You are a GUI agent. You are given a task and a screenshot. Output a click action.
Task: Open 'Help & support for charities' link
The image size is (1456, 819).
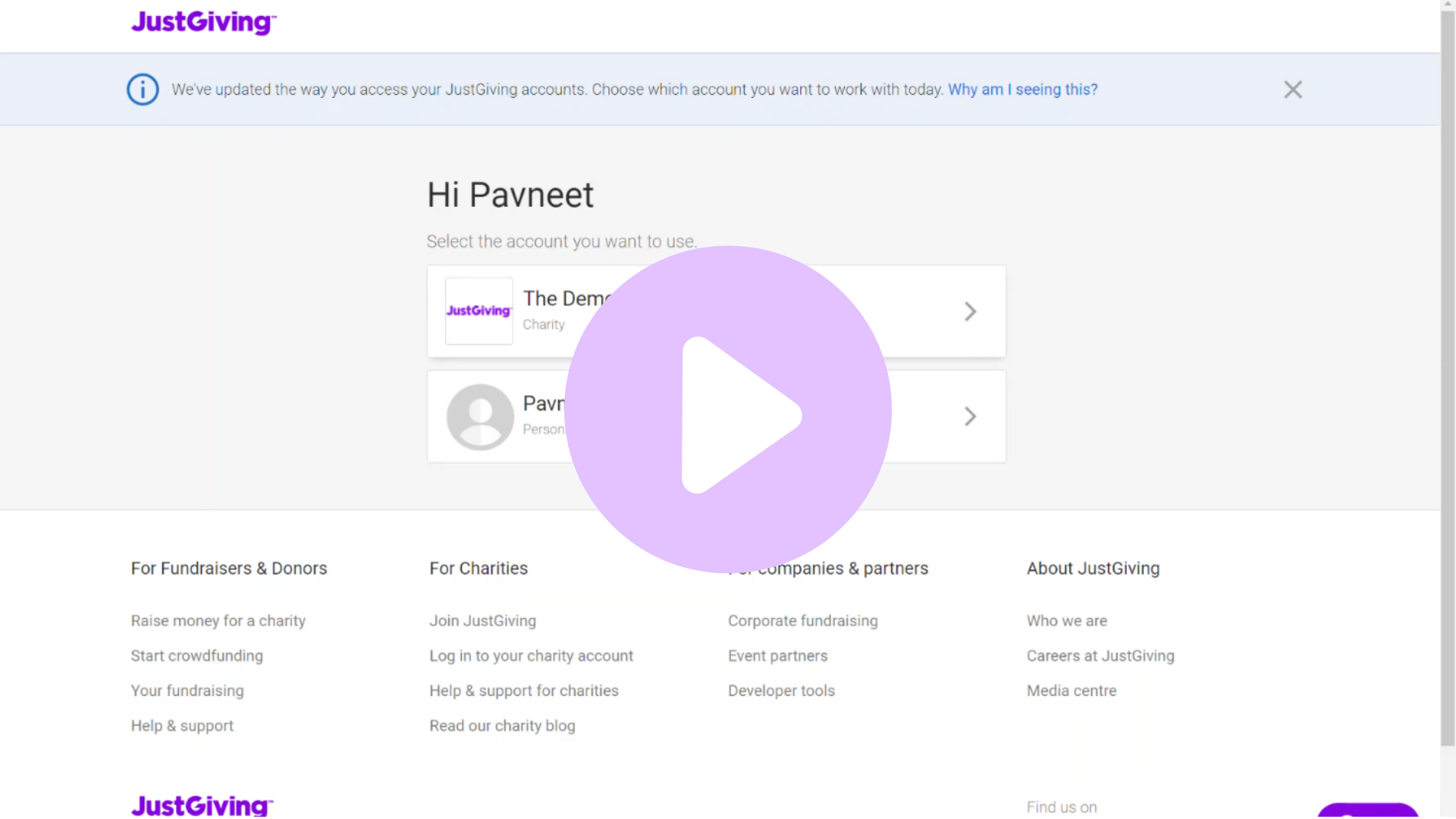pyautogui.click(x=524, y=690)
